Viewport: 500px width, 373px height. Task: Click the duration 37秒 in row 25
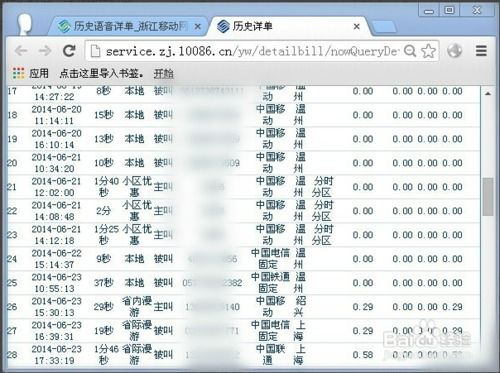(104, 283)
